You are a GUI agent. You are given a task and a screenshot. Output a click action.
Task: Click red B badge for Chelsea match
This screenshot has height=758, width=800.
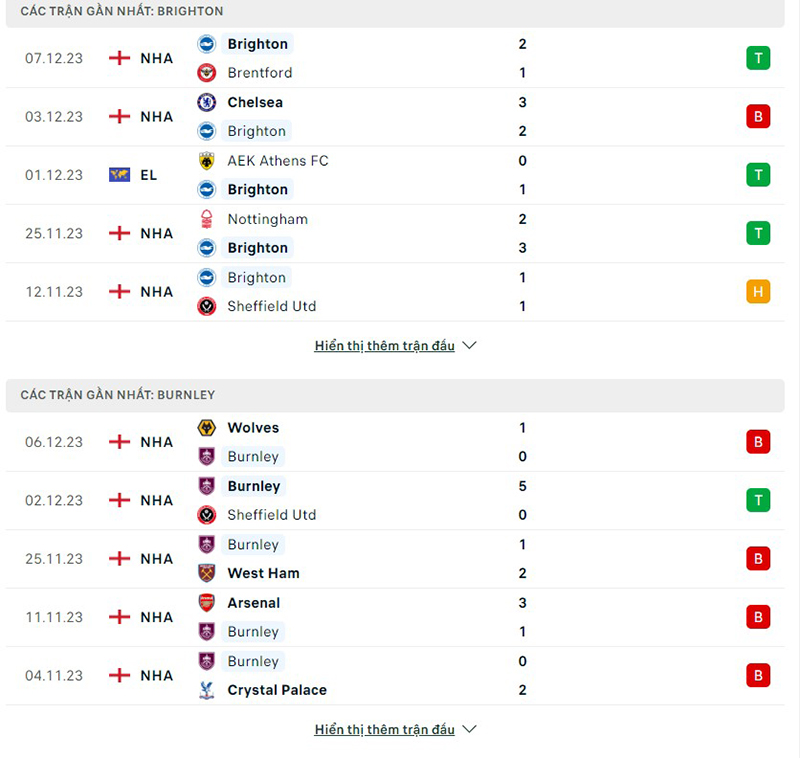[x=757, y=117]
